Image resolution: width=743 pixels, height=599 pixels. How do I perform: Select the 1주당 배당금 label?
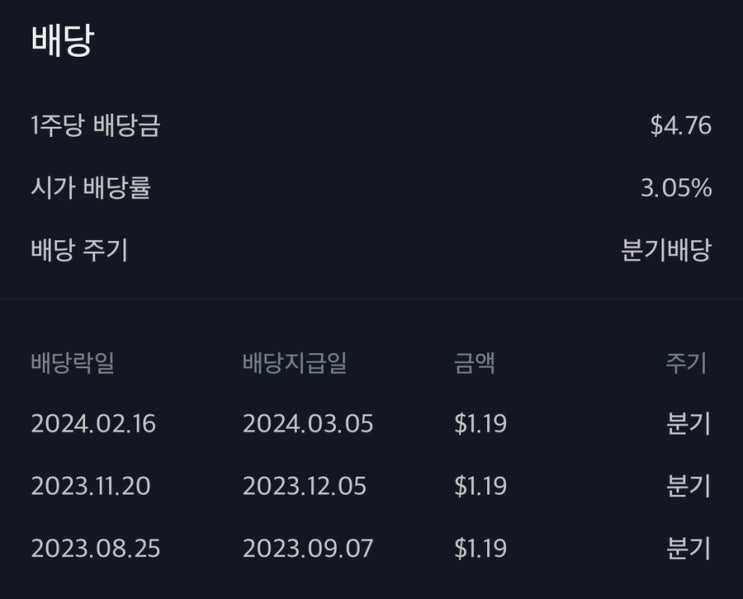pos(95,126)
